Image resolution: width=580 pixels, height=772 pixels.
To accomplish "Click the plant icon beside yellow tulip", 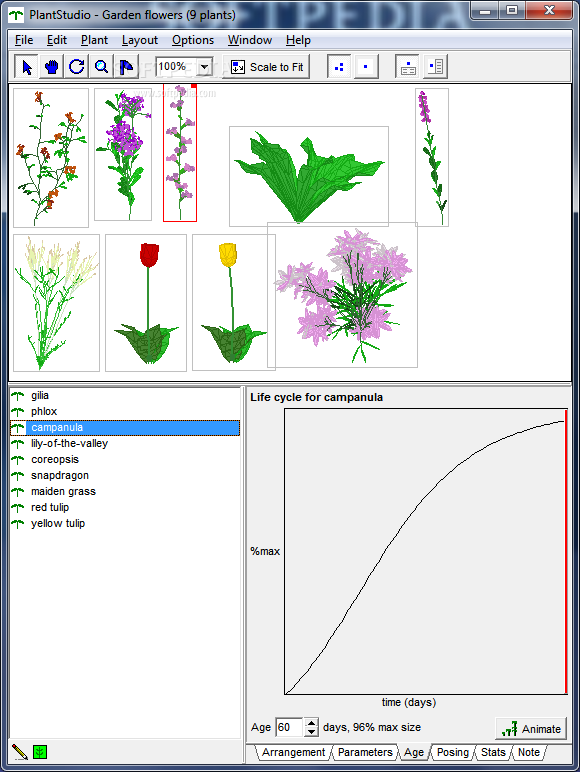I will 18,524.
